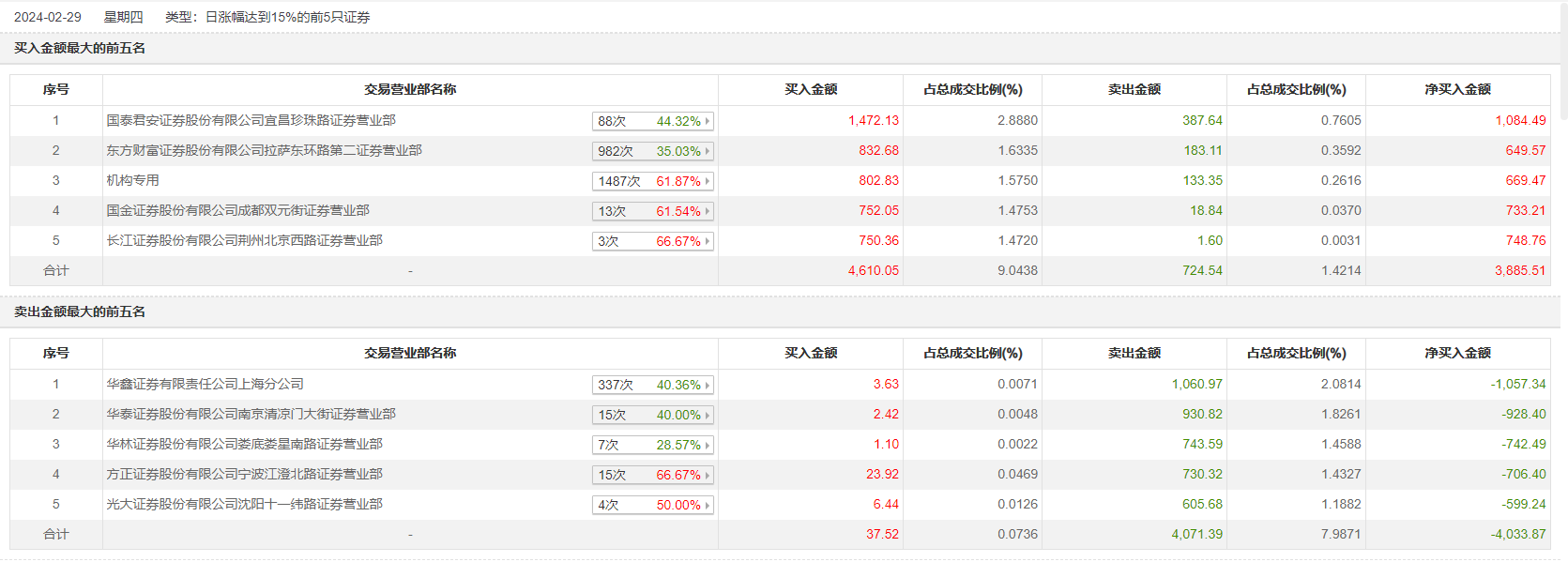Open 光大证券沈阳十一纬路证券营业部 link
The image size is (1568, 562).
coord(244,504)
